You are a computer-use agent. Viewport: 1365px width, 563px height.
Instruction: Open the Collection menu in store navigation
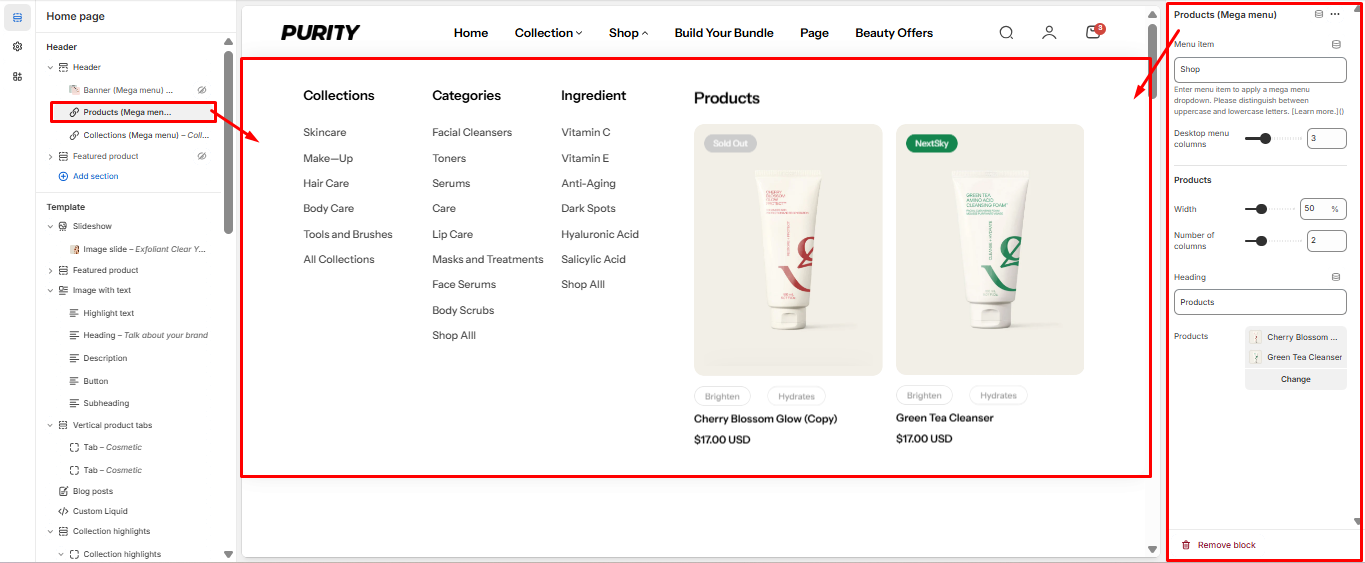(x=548, y=33)
